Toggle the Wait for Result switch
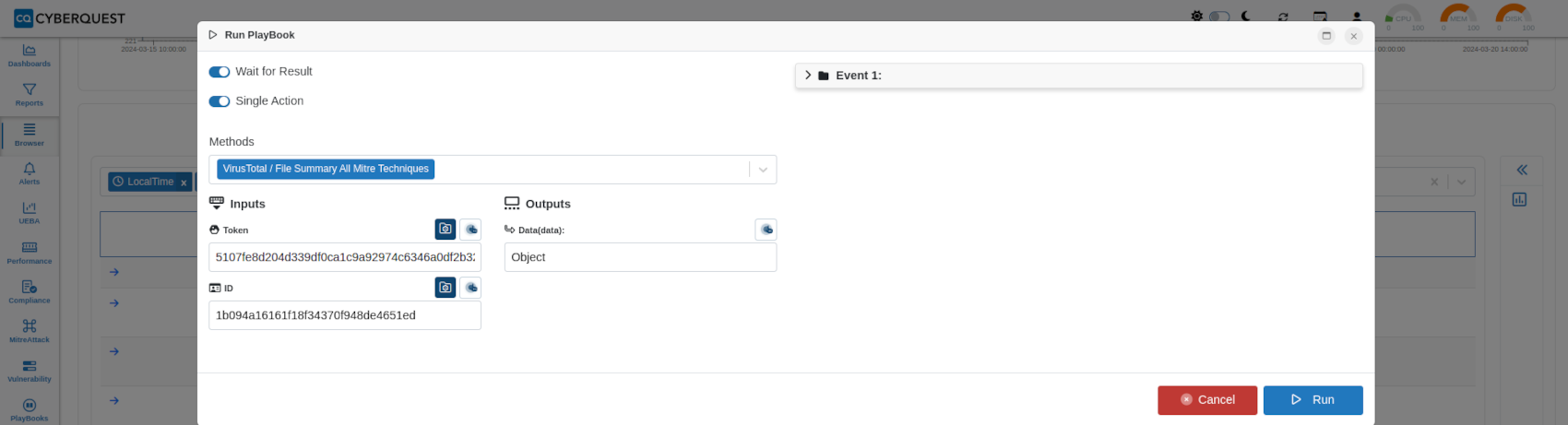 coord(219,72)
